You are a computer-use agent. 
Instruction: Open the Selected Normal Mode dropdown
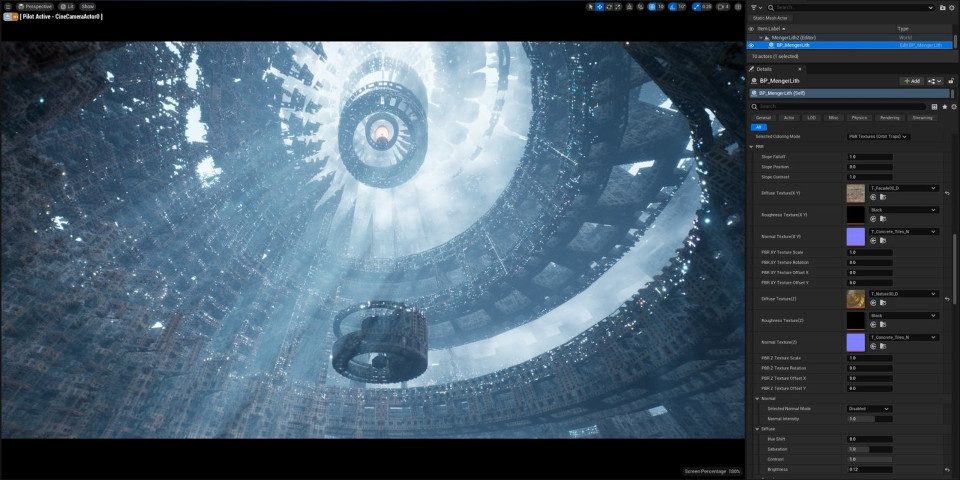tap(868, 408)
